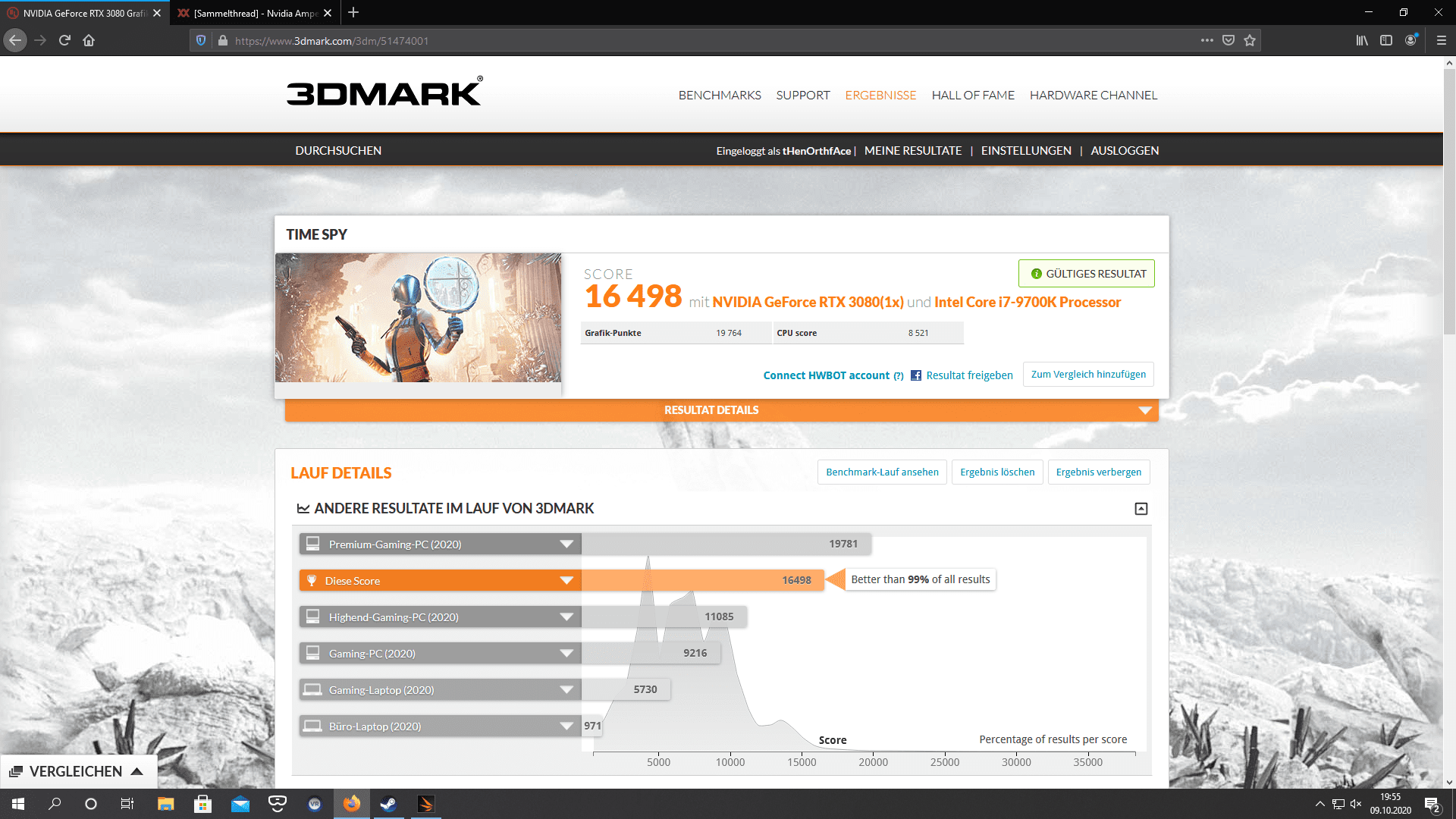The width and height of the screenshot is (1456, 819).
Task: Open the Premium-Gaming-PC (2020) dropdown
Action: (566, 544)
